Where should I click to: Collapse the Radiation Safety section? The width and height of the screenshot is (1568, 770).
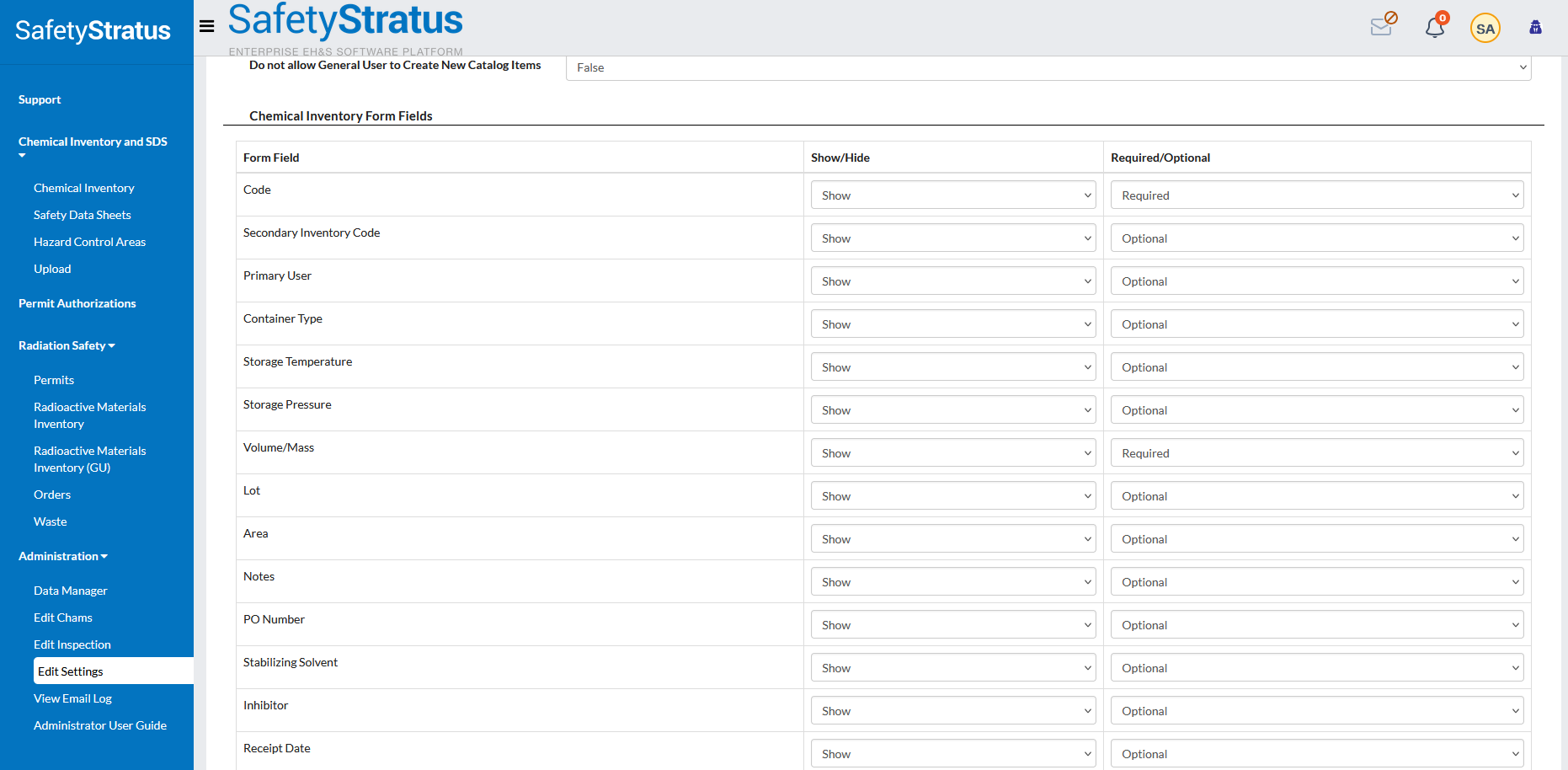pos(67,345)
